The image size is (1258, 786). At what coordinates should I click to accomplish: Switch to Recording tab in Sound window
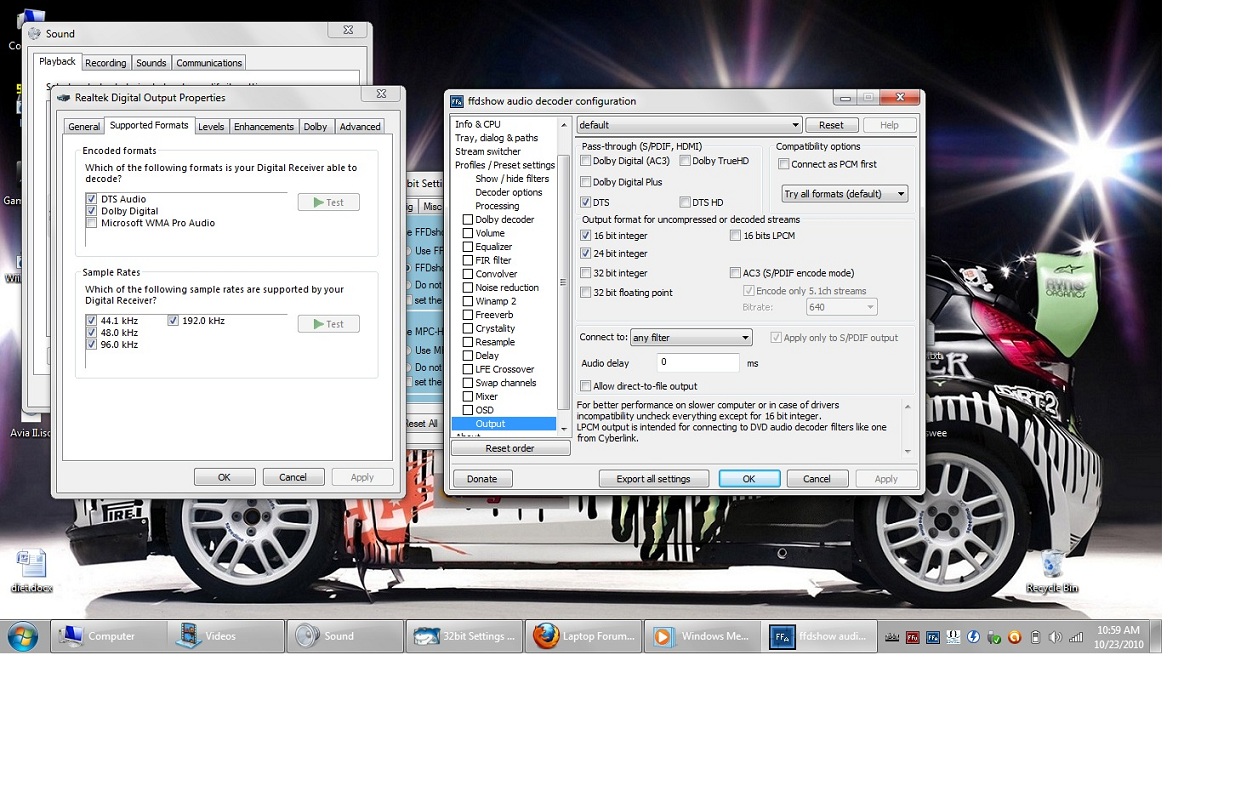coord(105,63)
